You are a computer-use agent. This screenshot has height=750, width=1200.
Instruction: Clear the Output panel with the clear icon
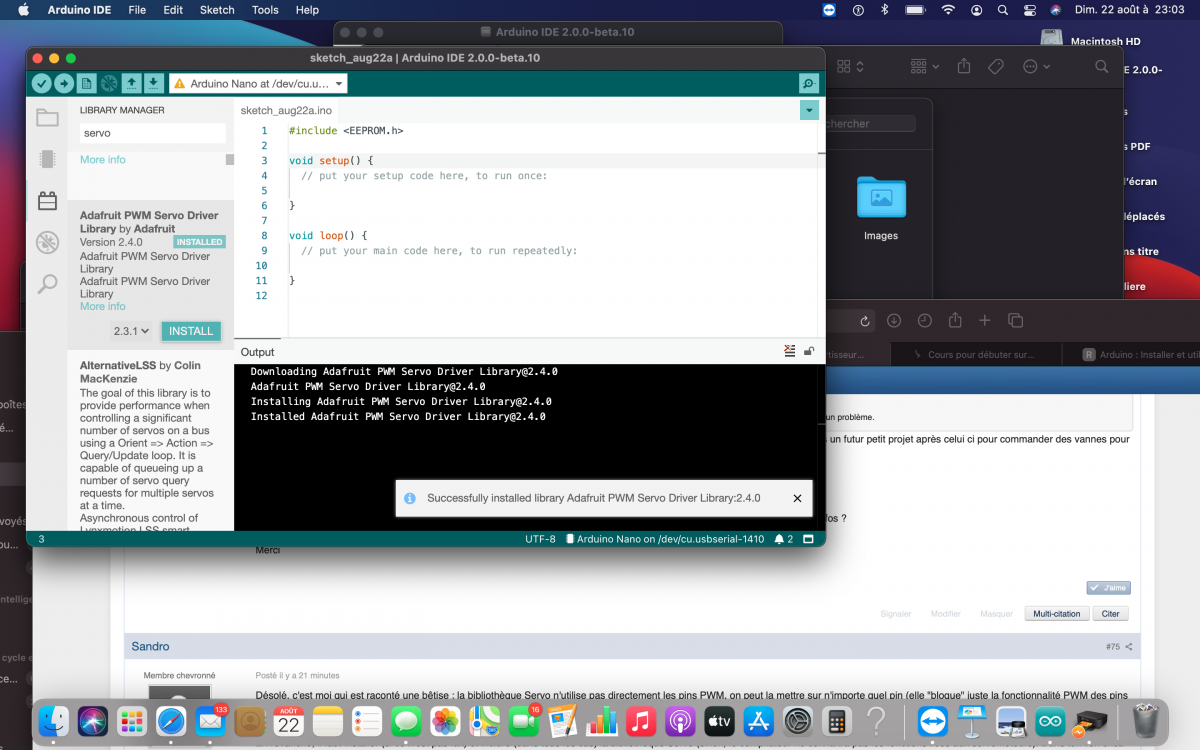click(x=790, y=351)
